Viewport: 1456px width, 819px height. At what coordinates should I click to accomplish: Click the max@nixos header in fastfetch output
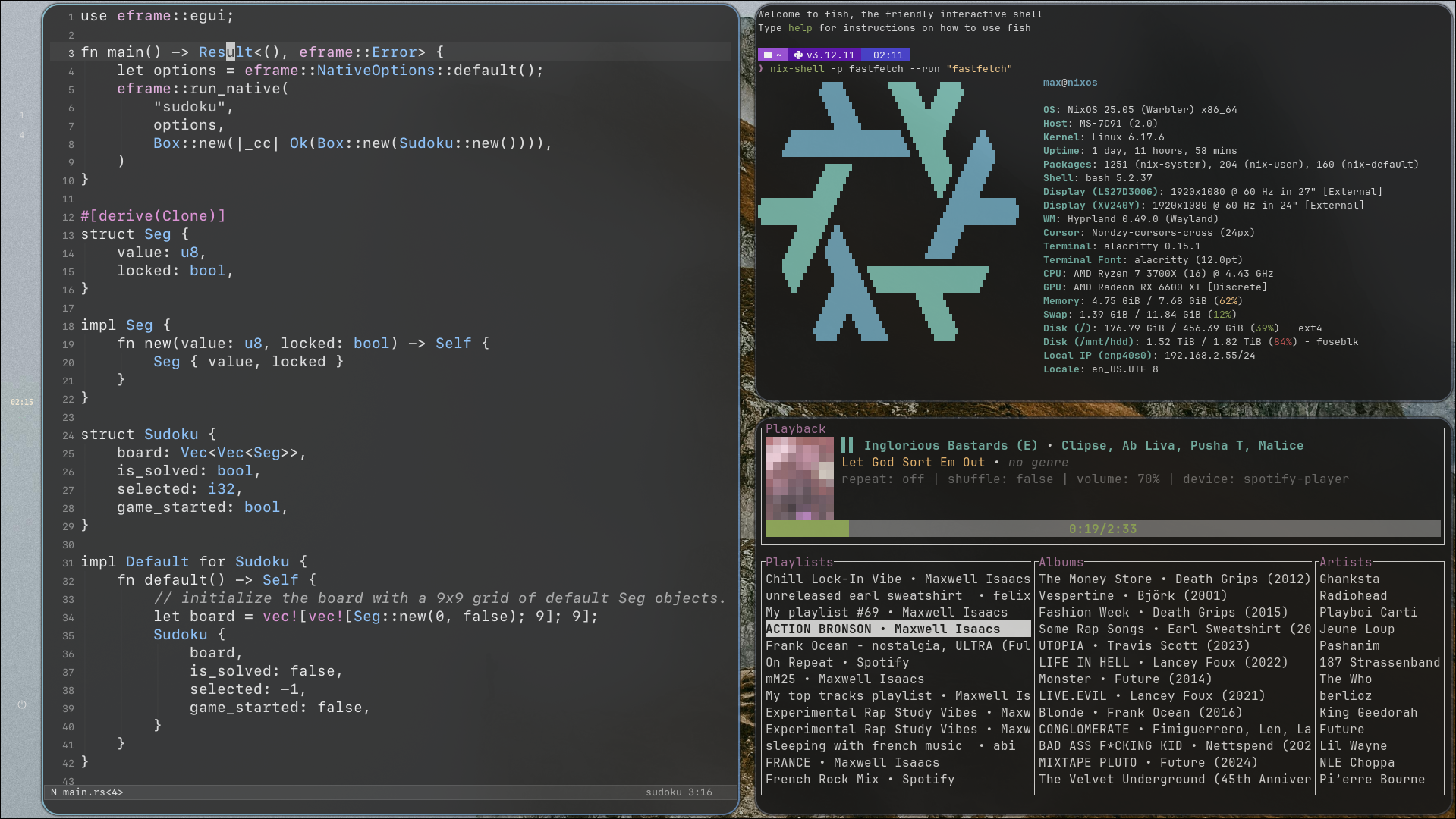pyautogui.click(x=1070, y=83)
